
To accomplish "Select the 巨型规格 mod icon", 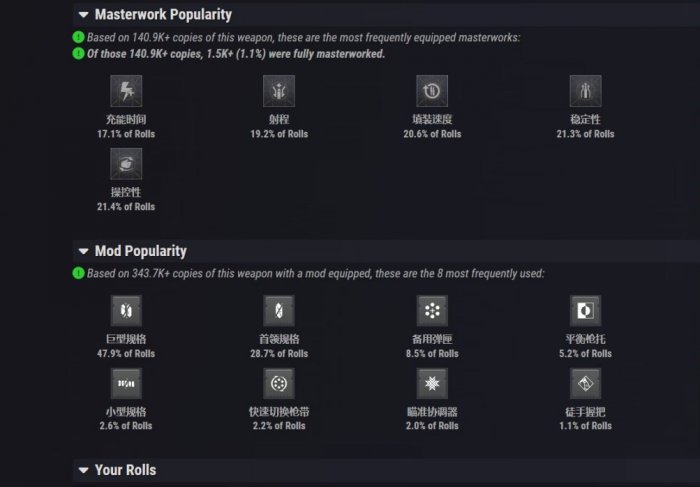I will click(x=126, y=311).
